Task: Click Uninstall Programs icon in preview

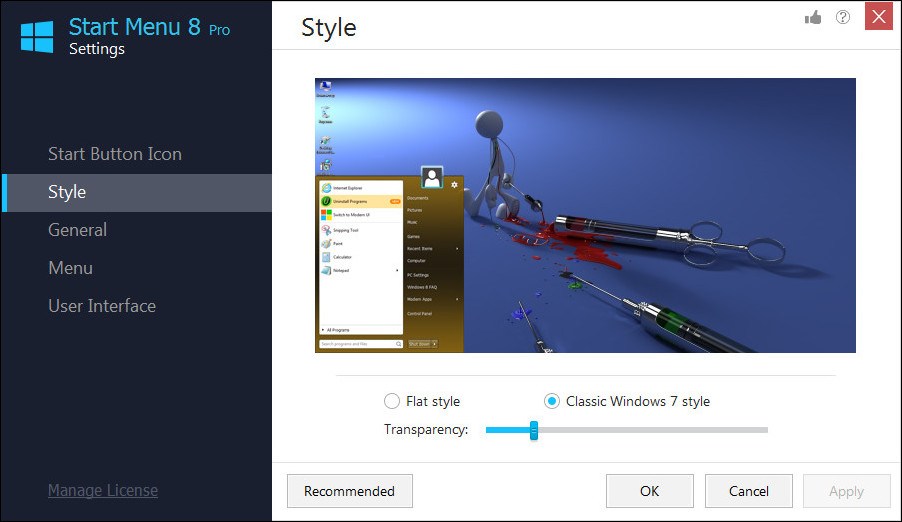Action: click(x=326, y=201)
